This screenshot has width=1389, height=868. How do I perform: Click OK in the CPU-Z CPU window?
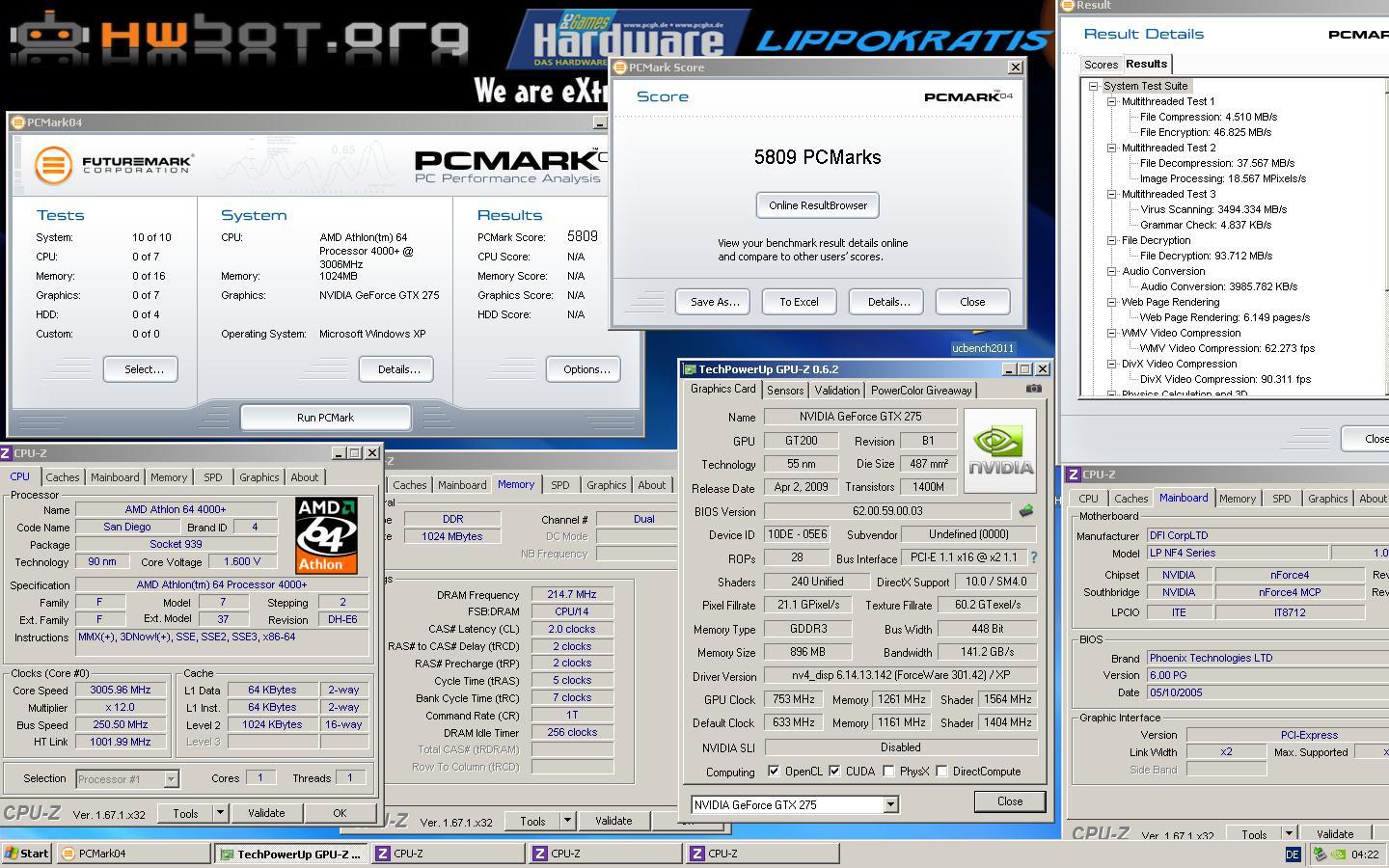pos(340,813)
